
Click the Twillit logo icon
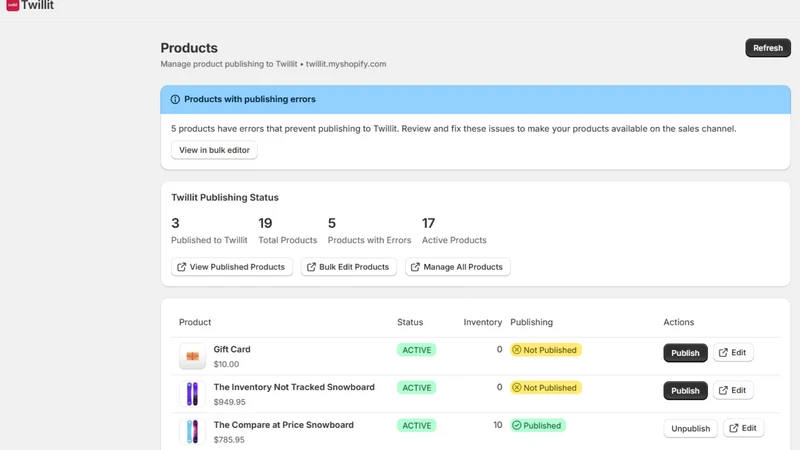[13, 5]
